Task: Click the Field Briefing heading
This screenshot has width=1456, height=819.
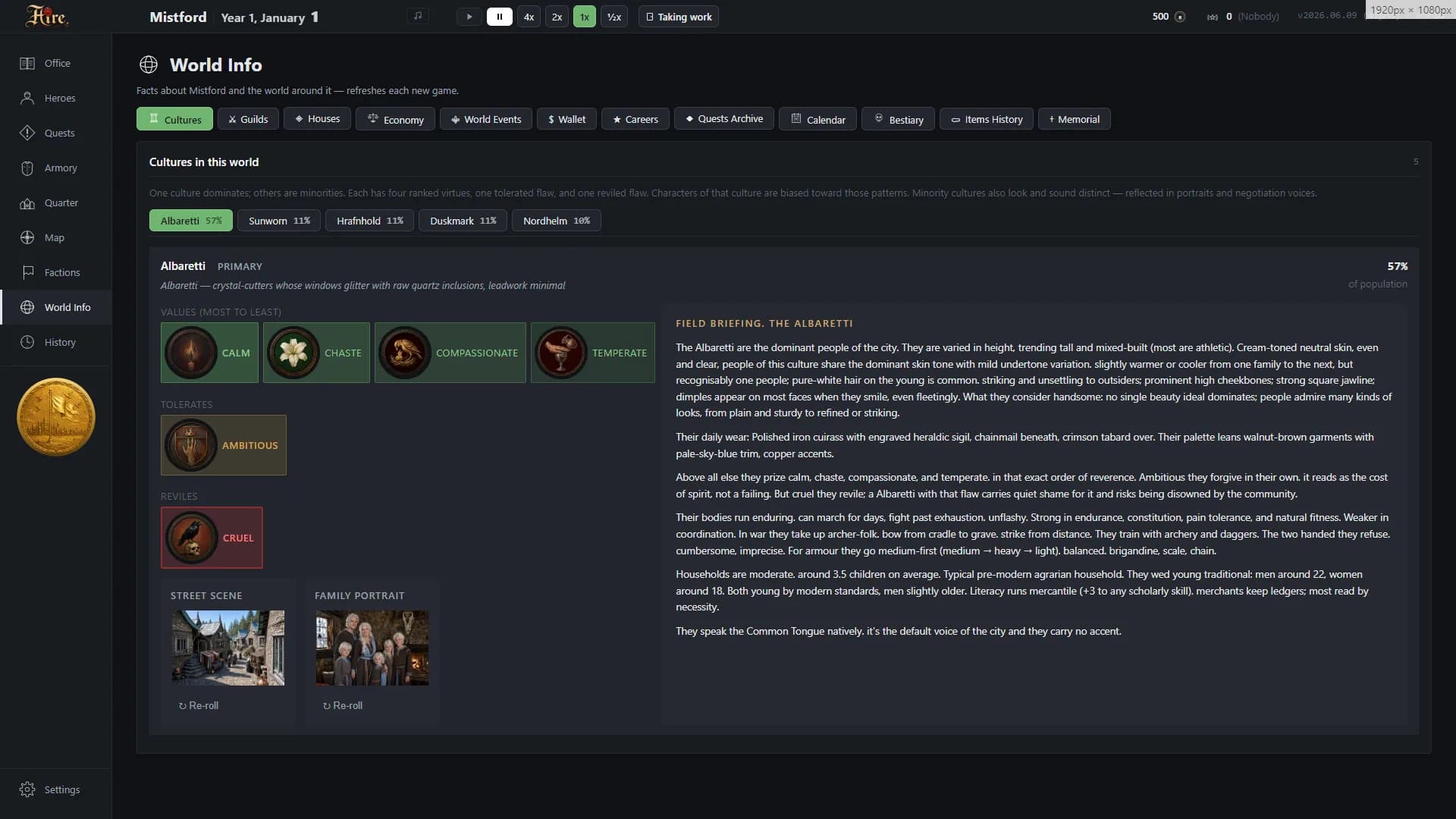Action: click(764, 324)
